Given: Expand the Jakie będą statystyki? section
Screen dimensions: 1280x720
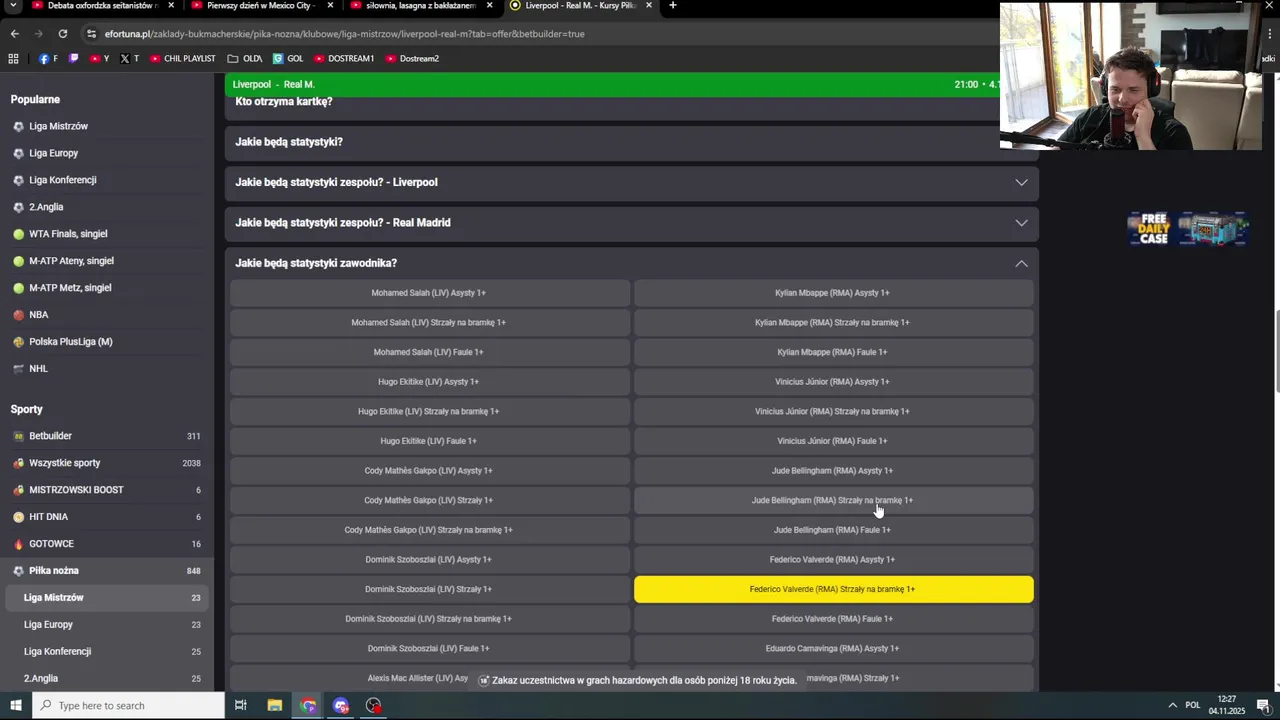Looking at the screenshot, I should 632,142.
